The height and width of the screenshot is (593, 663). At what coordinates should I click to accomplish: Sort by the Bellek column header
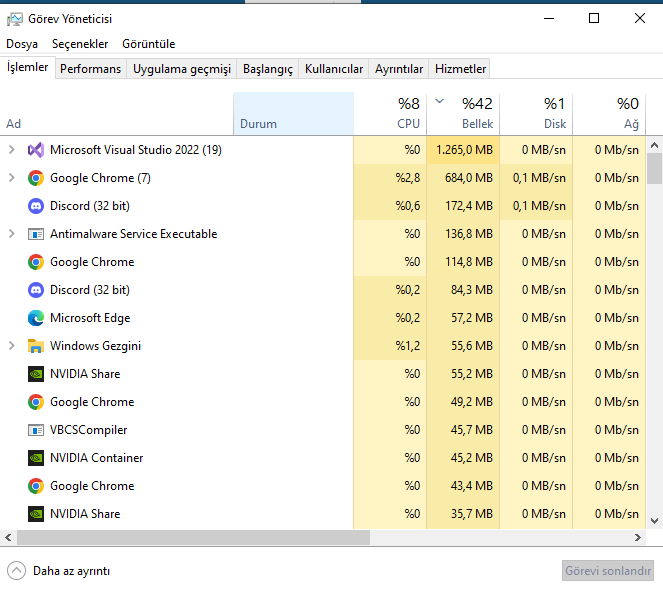[463, 114]
